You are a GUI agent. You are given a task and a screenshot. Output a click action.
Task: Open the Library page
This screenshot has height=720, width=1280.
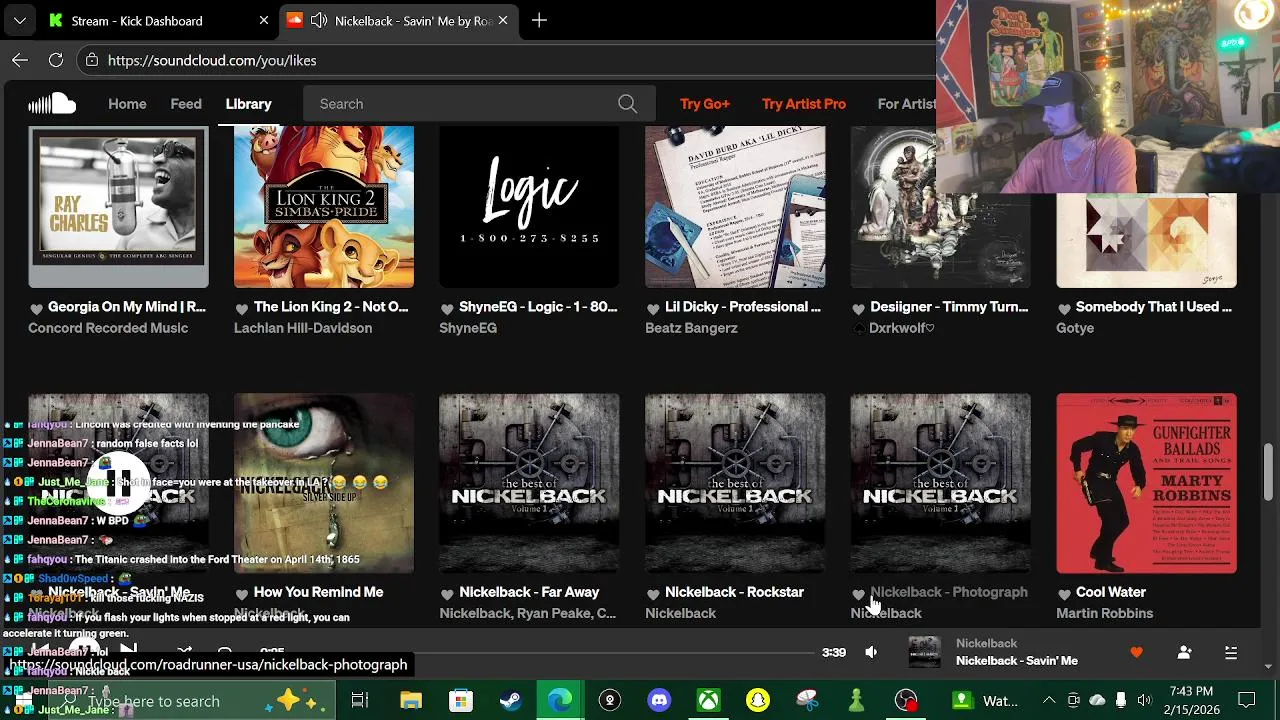[x=248, y=104]
